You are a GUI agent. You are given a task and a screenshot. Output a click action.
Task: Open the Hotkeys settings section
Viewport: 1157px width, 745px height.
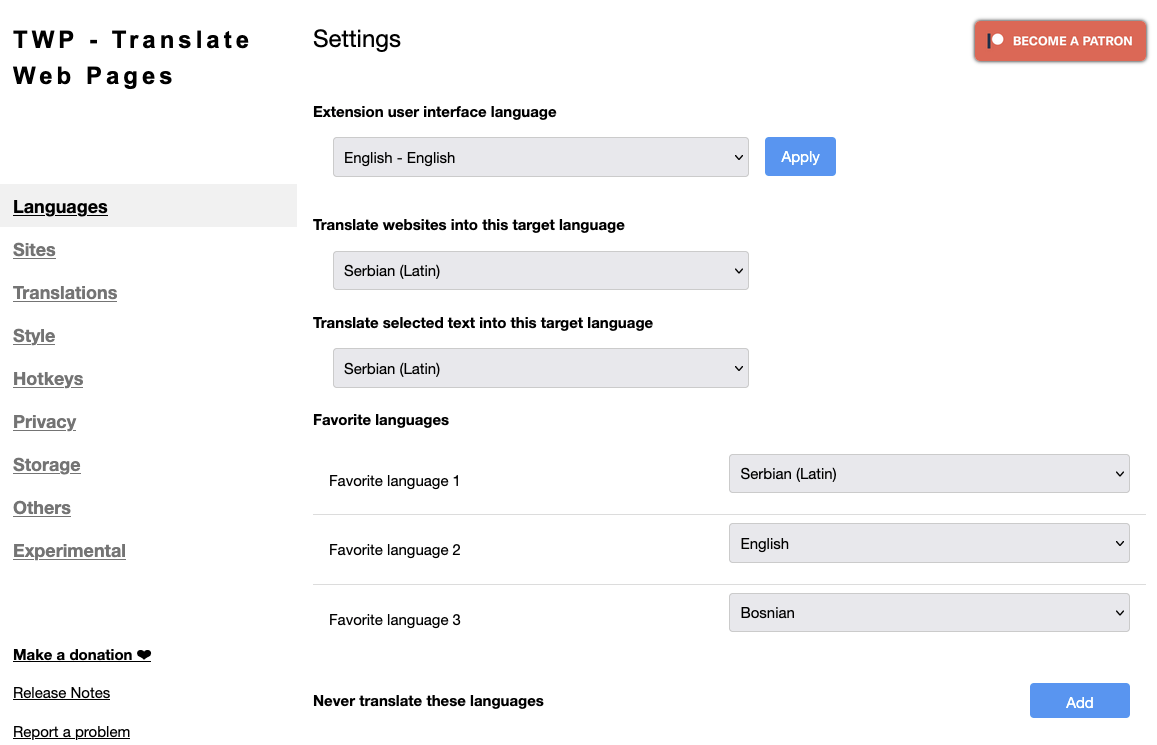click(48, 379)
